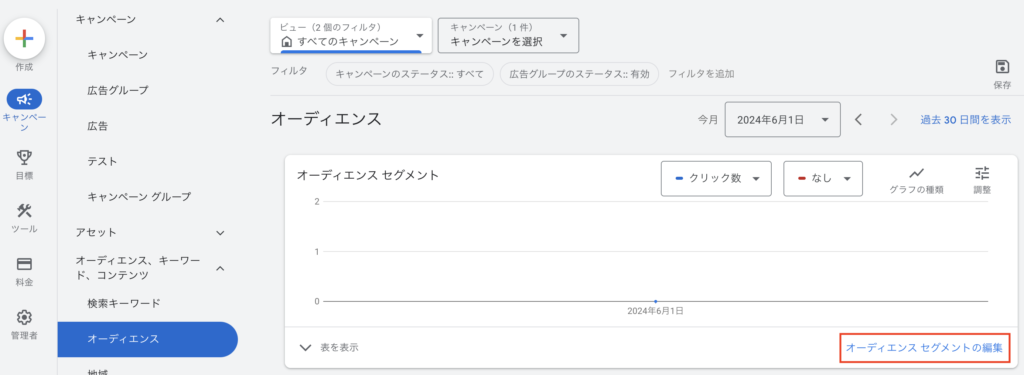Open the なし metric dropdown
1024x375 pixels.
pos(823,178)
